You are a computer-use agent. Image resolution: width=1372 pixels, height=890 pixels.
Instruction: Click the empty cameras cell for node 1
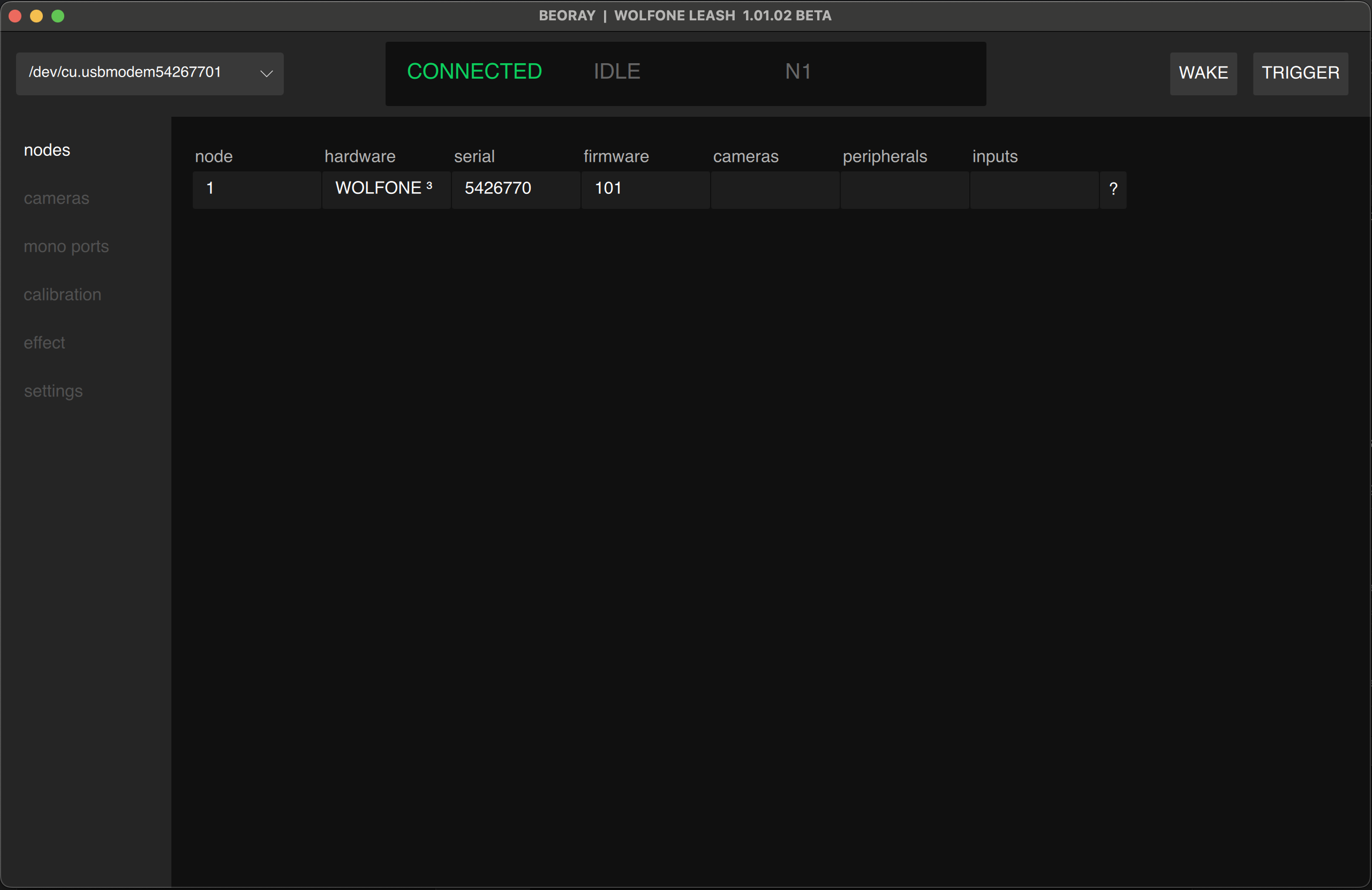tap(775, 190)
